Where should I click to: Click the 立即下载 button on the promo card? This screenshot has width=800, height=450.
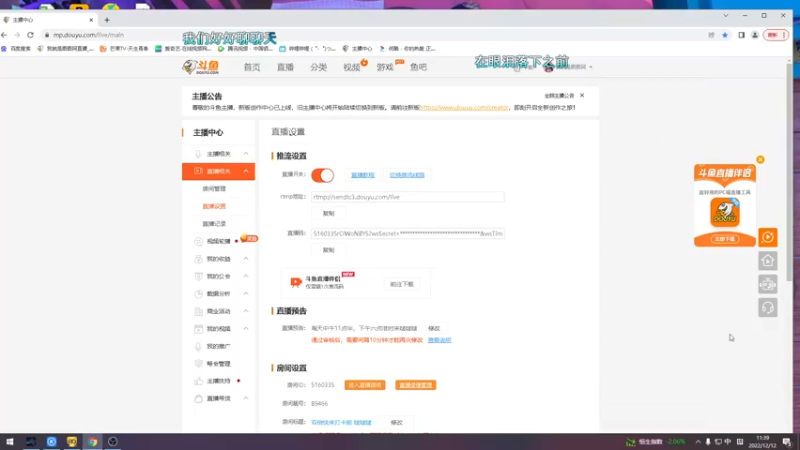[724, 239]
